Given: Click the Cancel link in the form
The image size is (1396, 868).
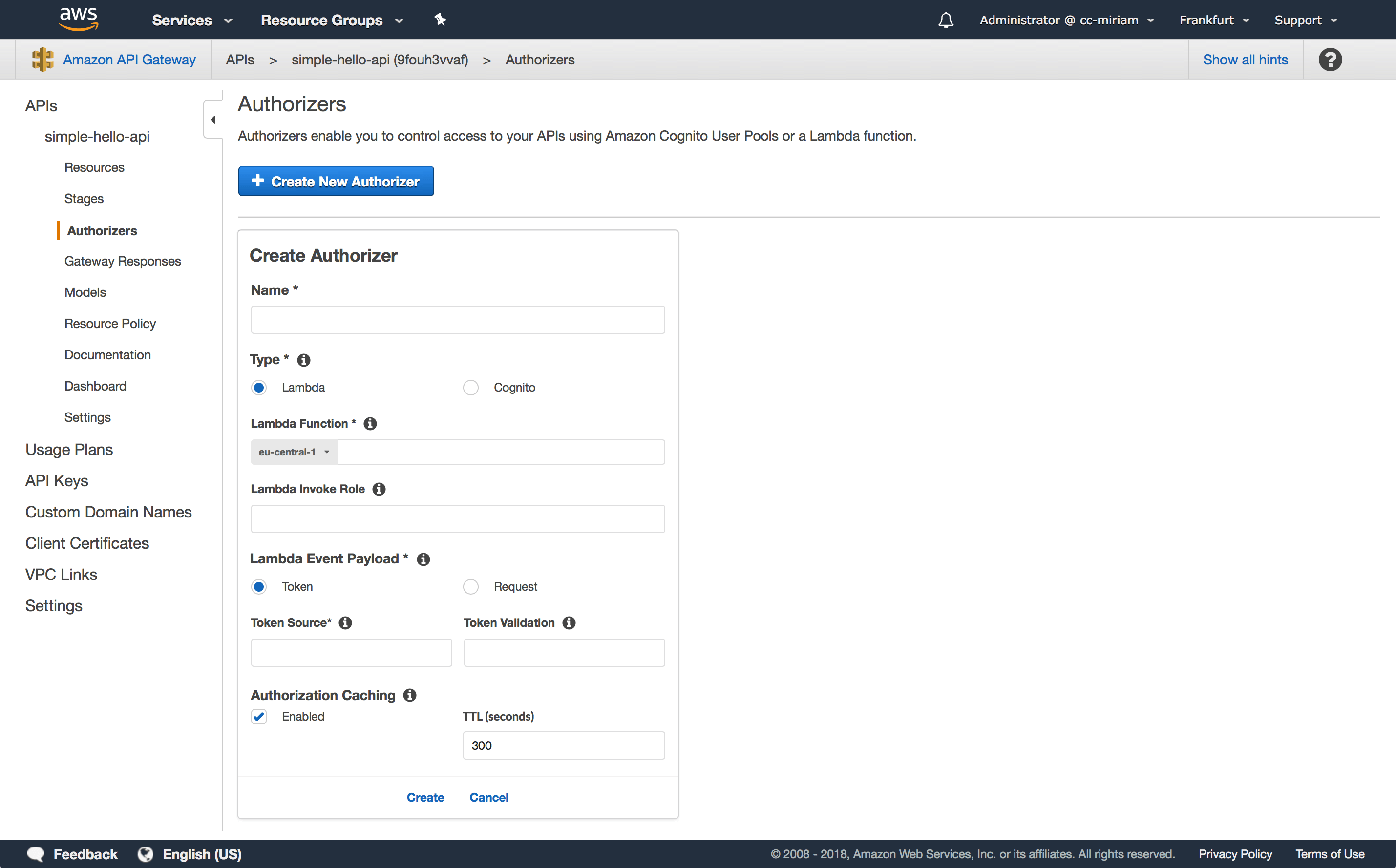Looking at the screenshot, I should click(x=488, y=797).
